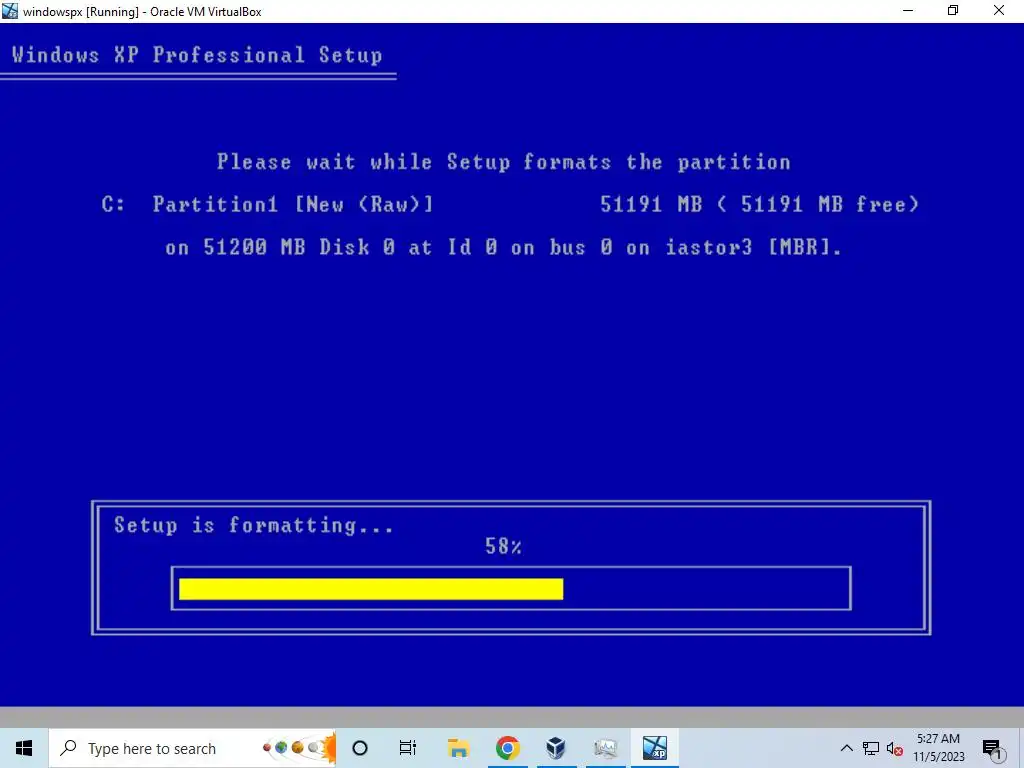Click 'Setup is formatting...' text
1024x768 pixels.
[x=254, y=525]
